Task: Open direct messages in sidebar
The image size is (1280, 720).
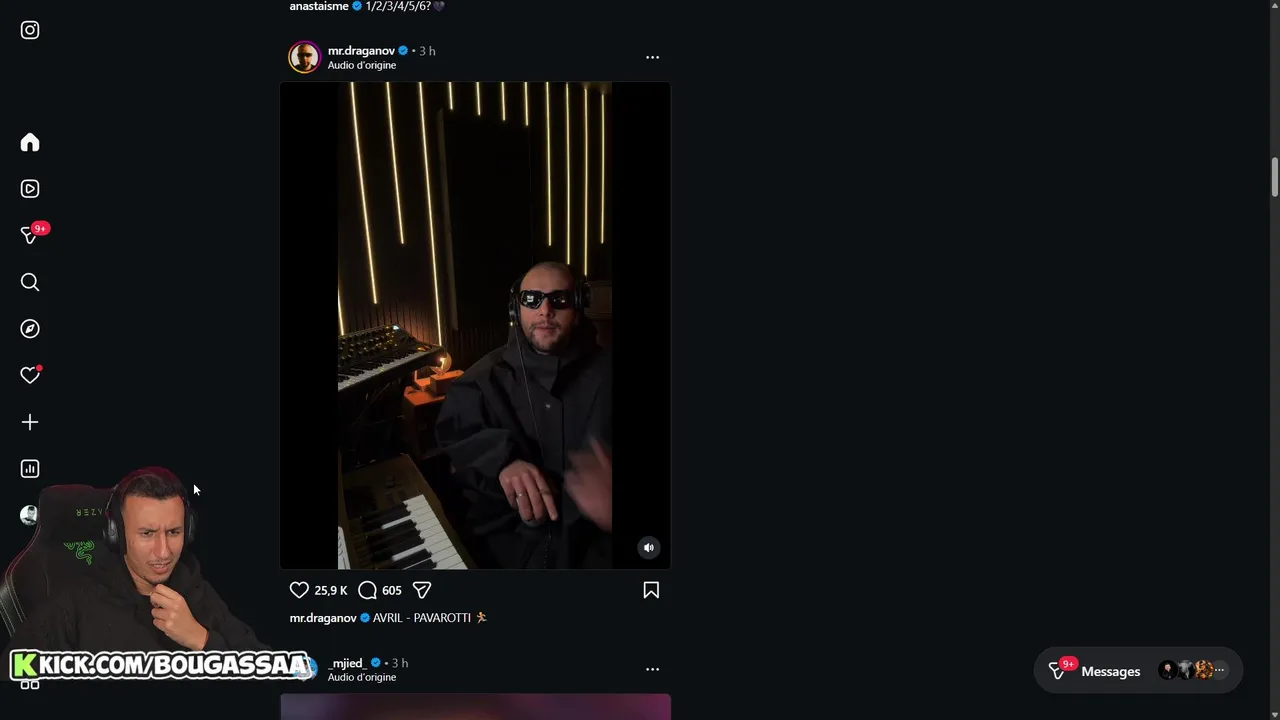Action: tap(30, 235)
